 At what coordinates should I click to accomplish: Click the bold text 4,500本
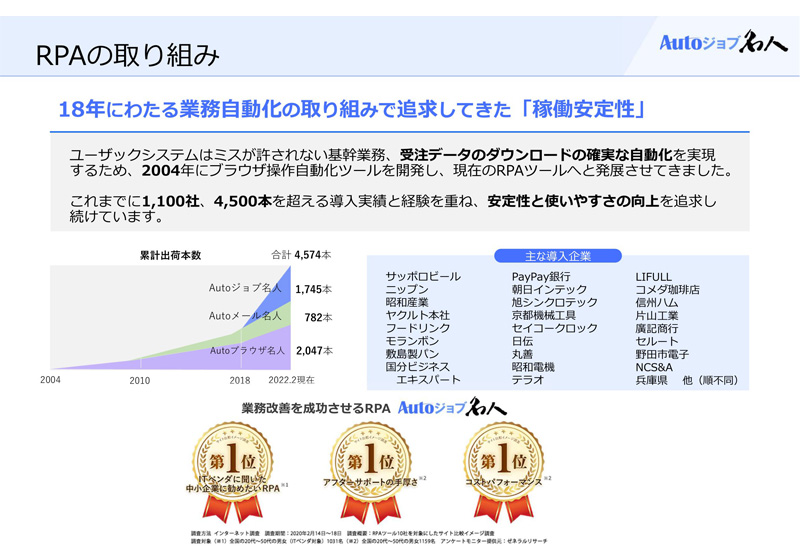click(x=243, y=201)
